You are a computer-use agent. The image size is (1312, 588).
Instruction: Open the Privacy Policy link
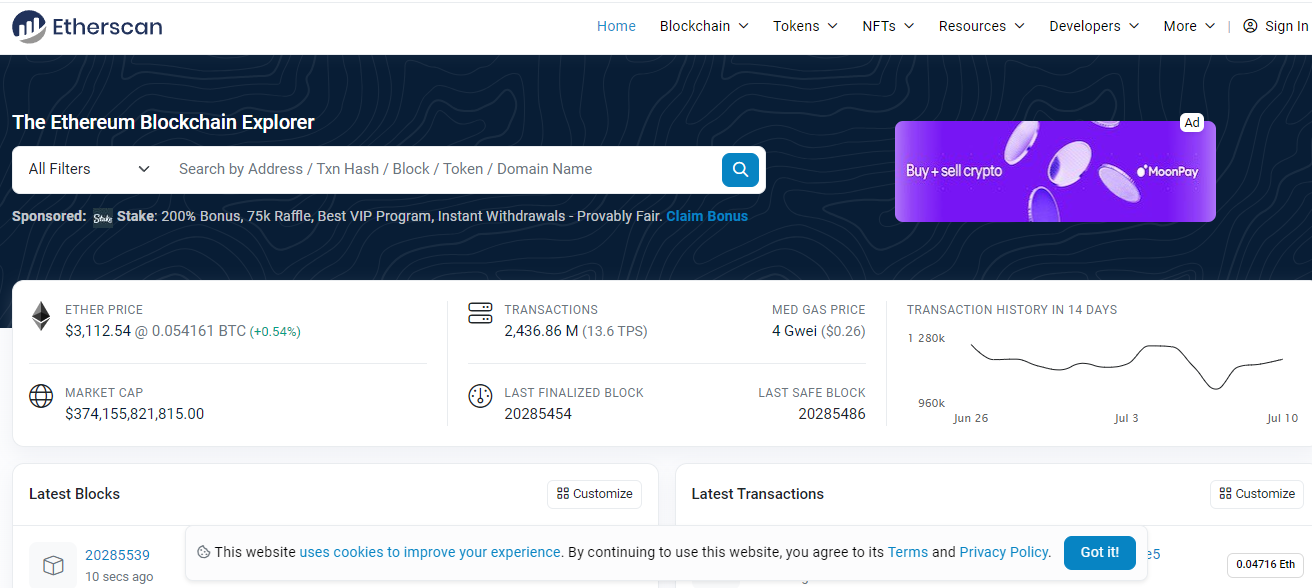pyautogui.click(x=1003, y=551)
